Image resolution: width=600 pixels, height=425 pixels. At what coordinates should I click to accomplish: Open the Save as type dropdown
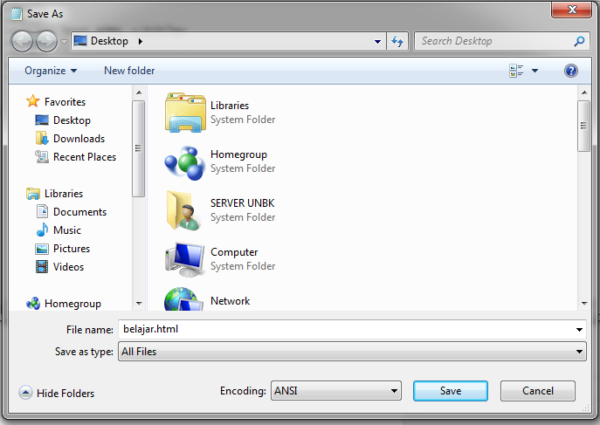pyautogui.click(x=352, y=352)
